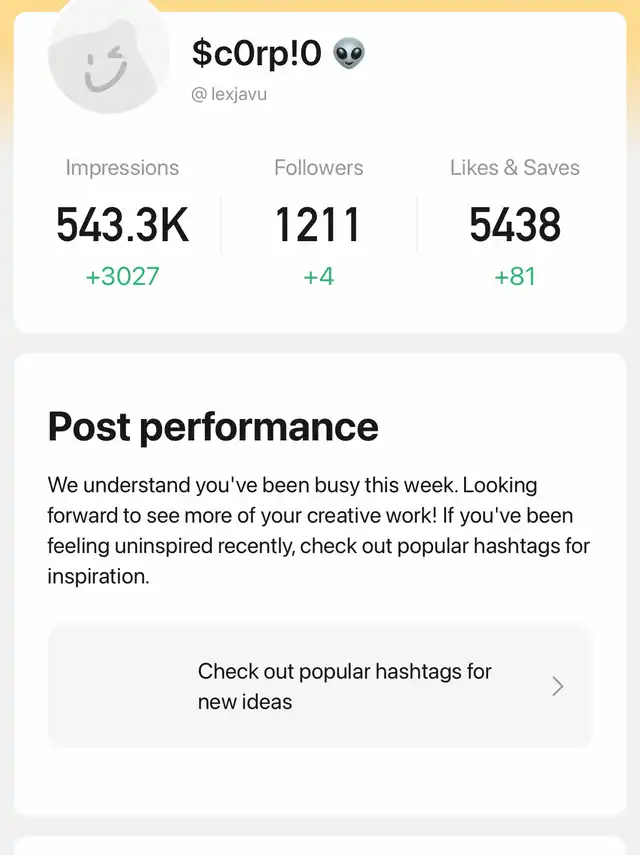Image resolution: width=640 pixels, height=855 pixels.
Task: Tap the 543.3K impressions count
Action: [122, 225]
